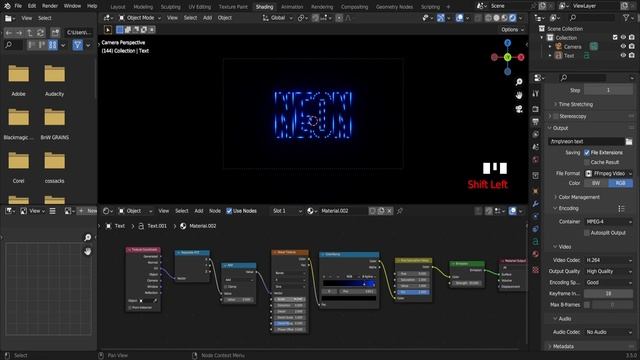
Task: Toggle viewport gizmos display icon
Action: 441,18
